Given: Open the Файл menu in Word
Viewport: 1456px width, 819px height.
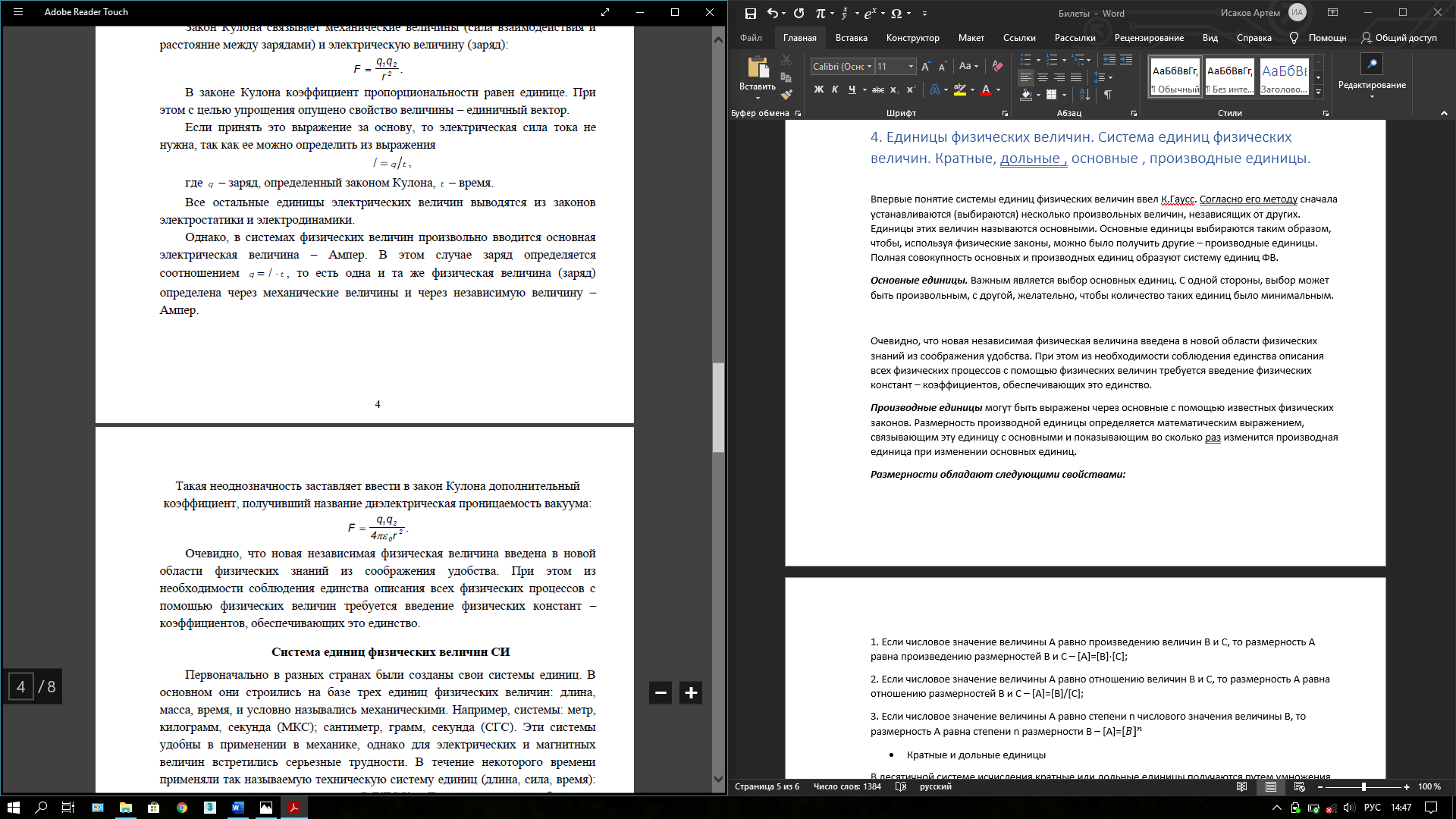Looking at the screenshot, I should 751,38.
